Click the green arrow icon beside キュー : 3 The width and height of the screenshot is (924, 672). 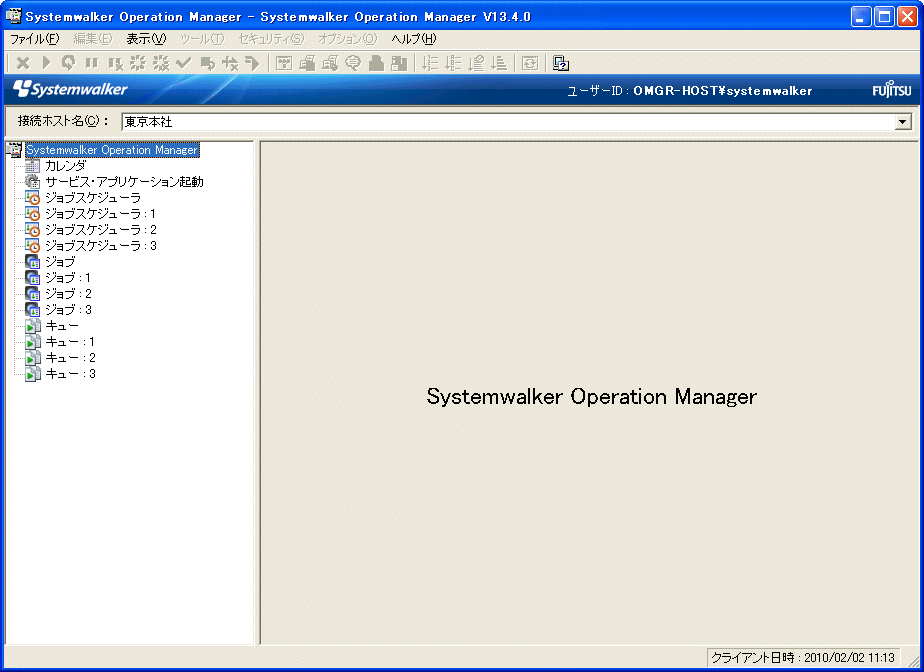(32, 374)
